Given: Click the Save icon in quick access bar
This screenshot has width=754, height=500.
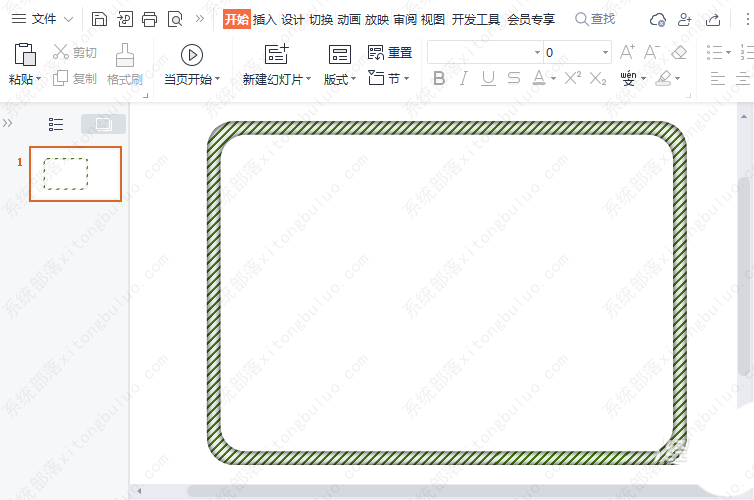Looking at the screenshot, I should [x=99, y=19].
